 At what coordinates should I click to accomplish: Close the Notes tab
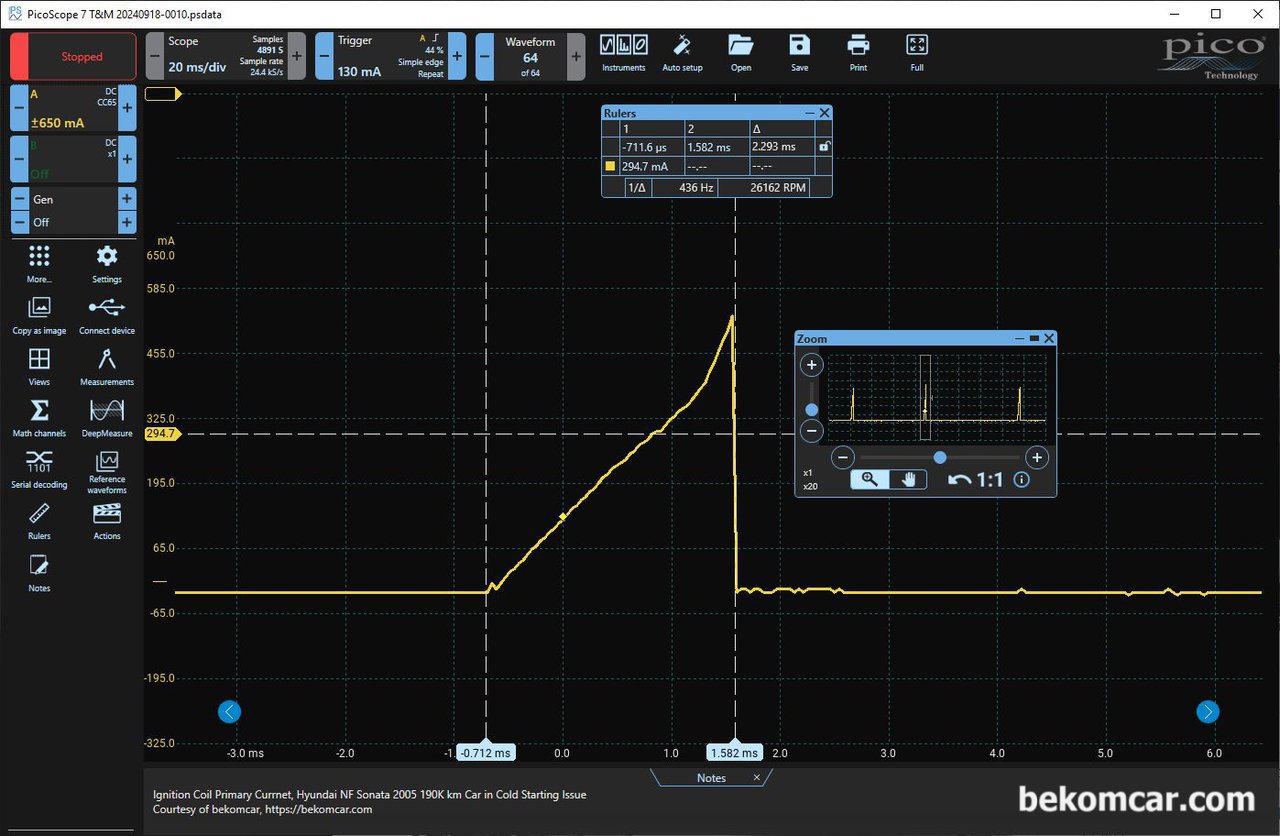point(757,777)
